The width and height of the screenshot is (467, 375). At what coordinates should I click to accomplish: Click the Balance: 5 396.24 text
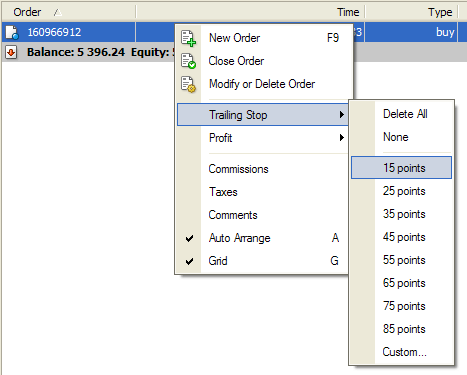76,52
